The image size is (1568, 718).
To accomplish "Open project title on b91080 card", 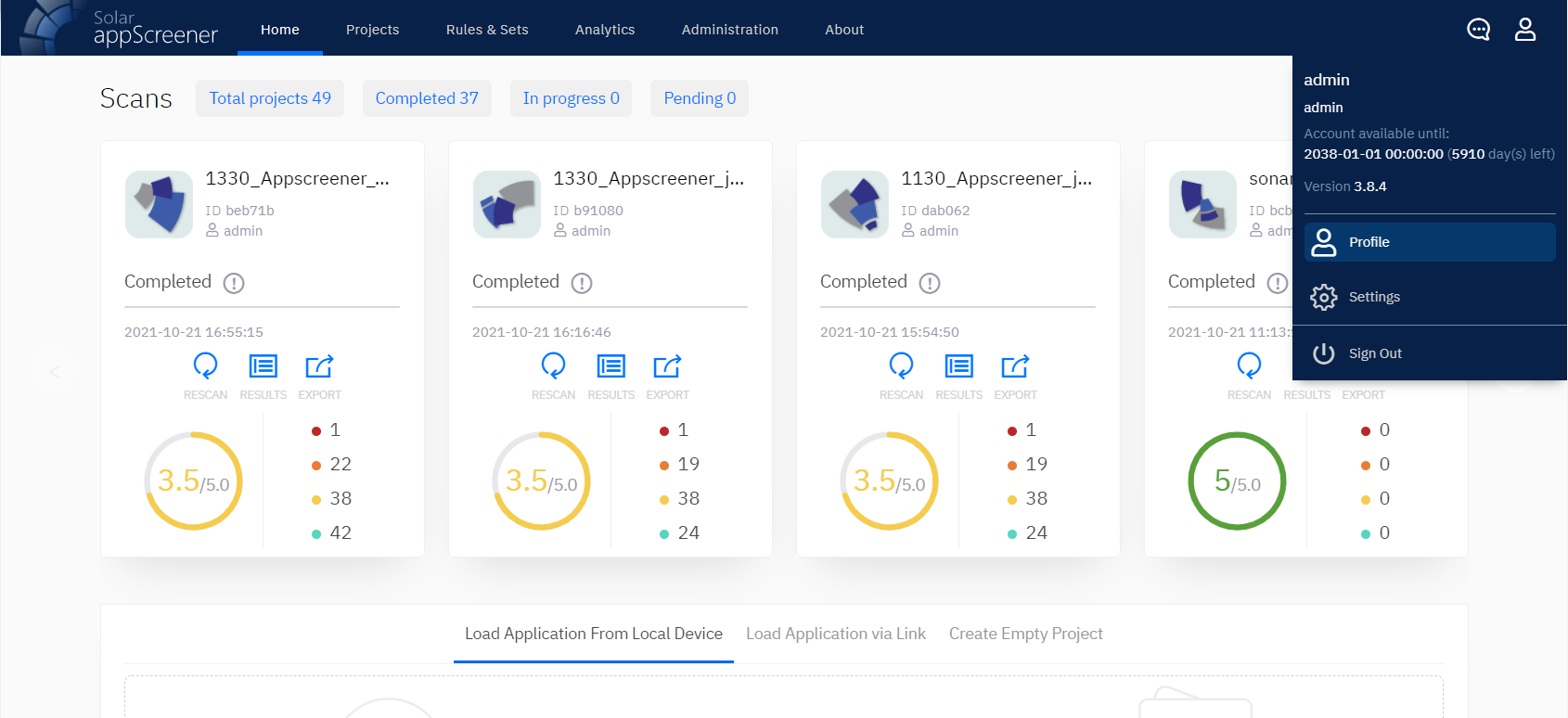I will 649,178.
